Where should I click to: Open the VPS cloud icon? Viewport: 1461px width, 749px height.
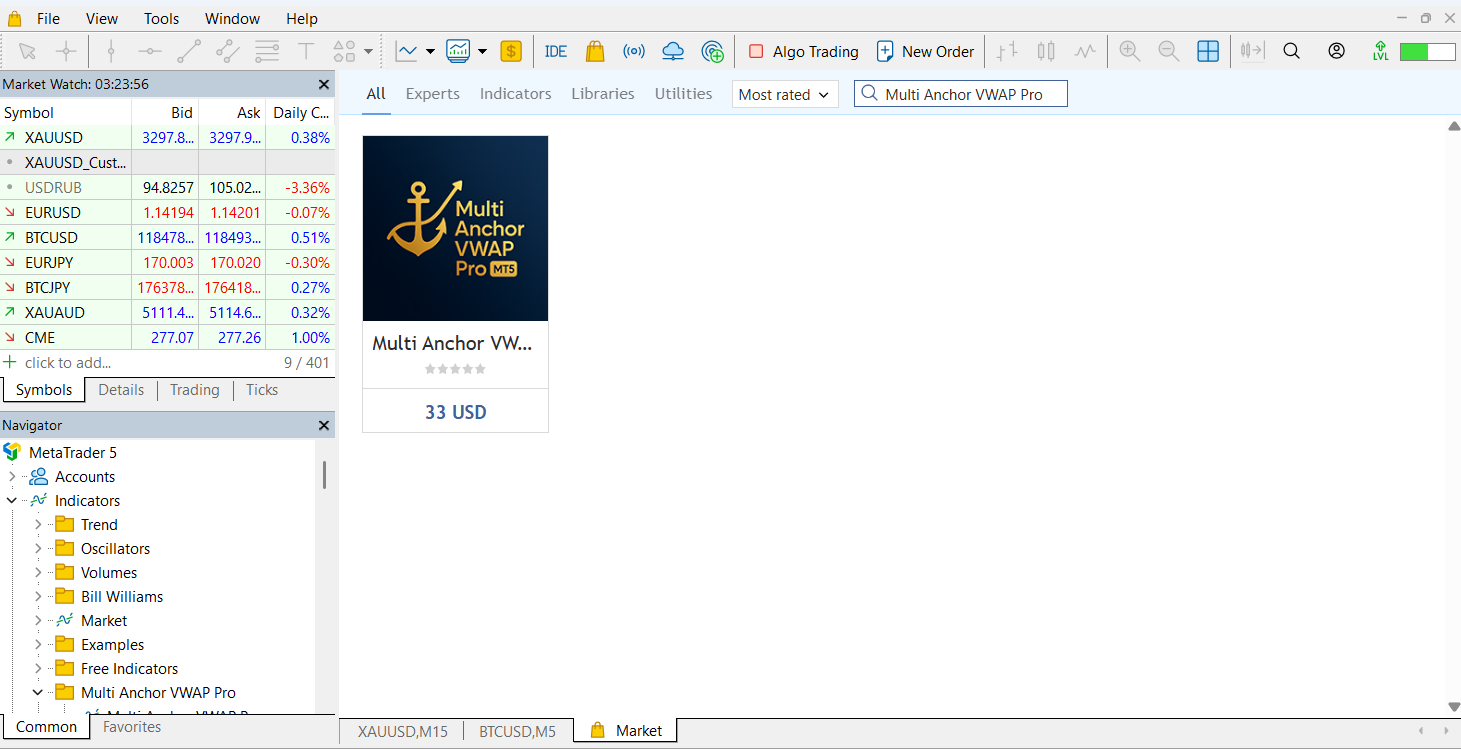(673, 51)
